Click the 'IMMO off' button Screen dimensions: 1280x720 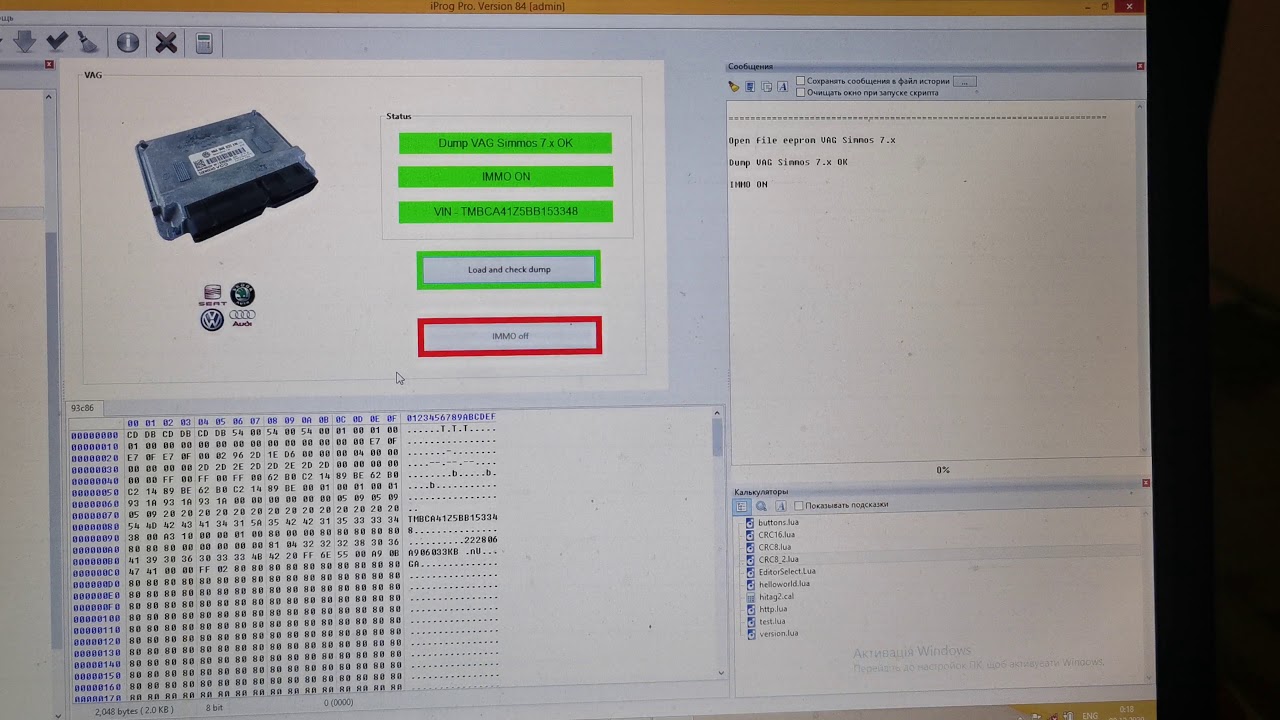coord(510,337)
